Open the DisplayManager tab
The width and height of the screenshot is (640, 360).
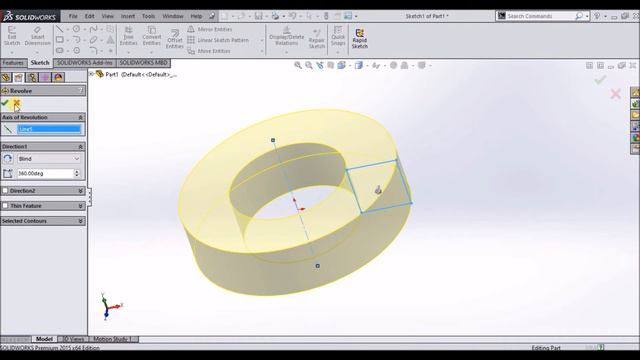click(x=58, y=78)
